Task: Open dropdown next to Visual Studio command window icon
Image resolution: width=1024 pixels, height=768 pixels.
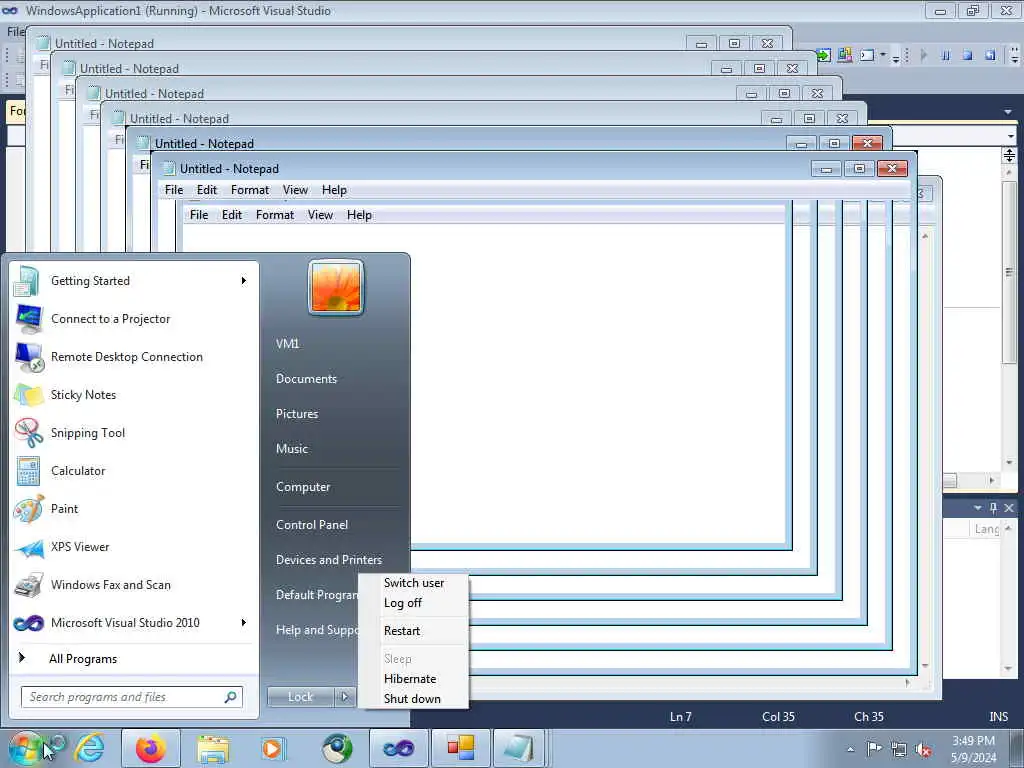Action: 883,54
